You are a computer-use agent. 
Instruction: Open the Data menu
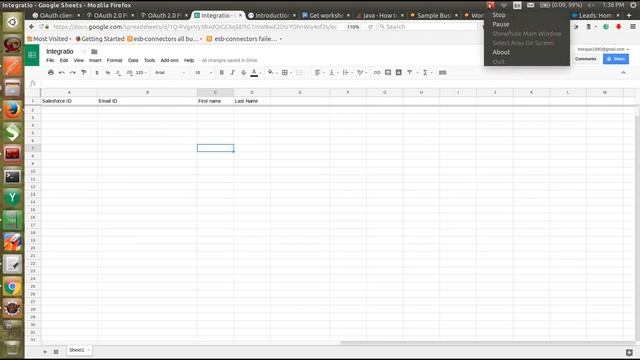pos(133,60)
